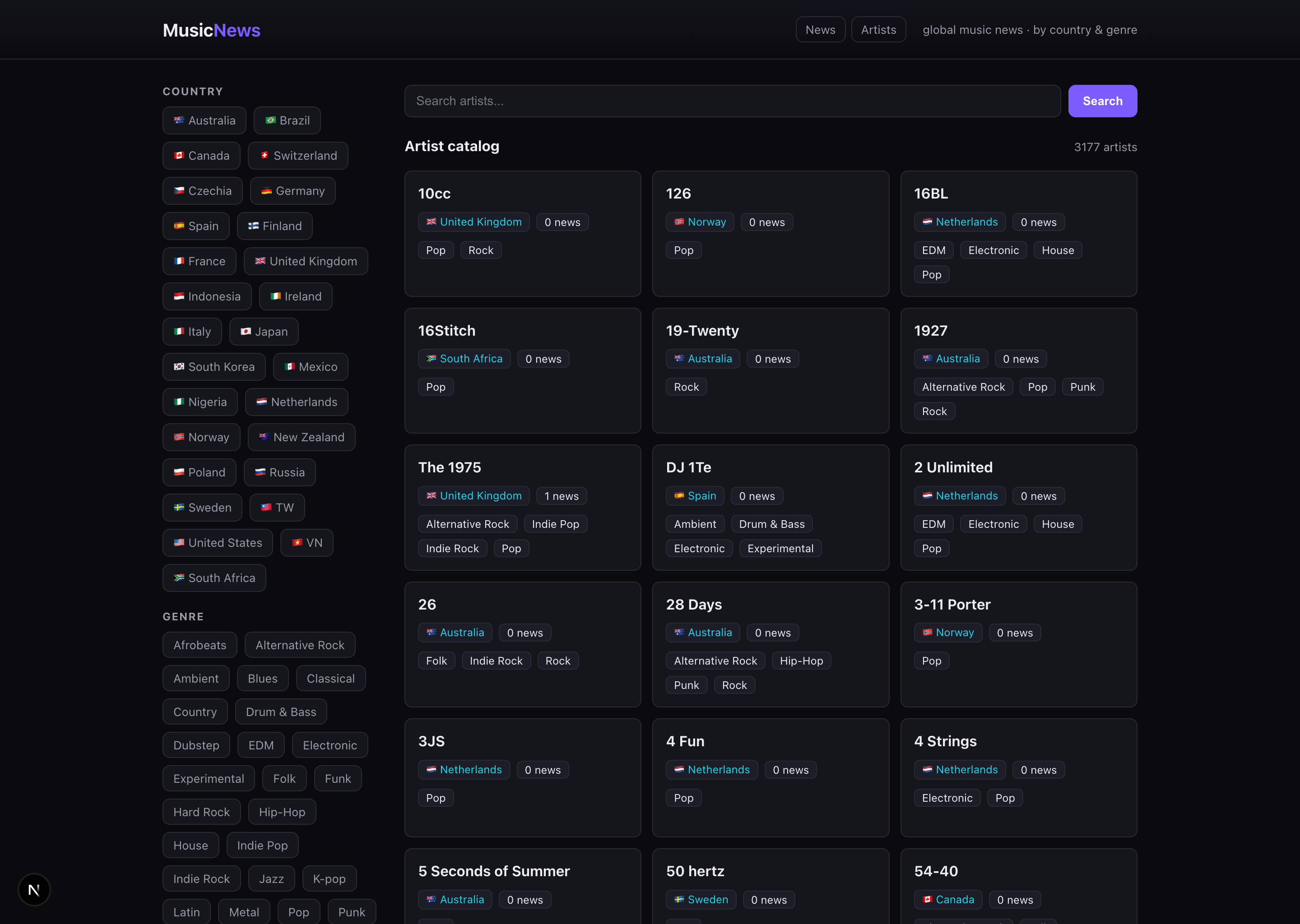1300x924 pixels.
Task: Click Hip-Hop tag on 28 Days card
Action: pos(801,661)
